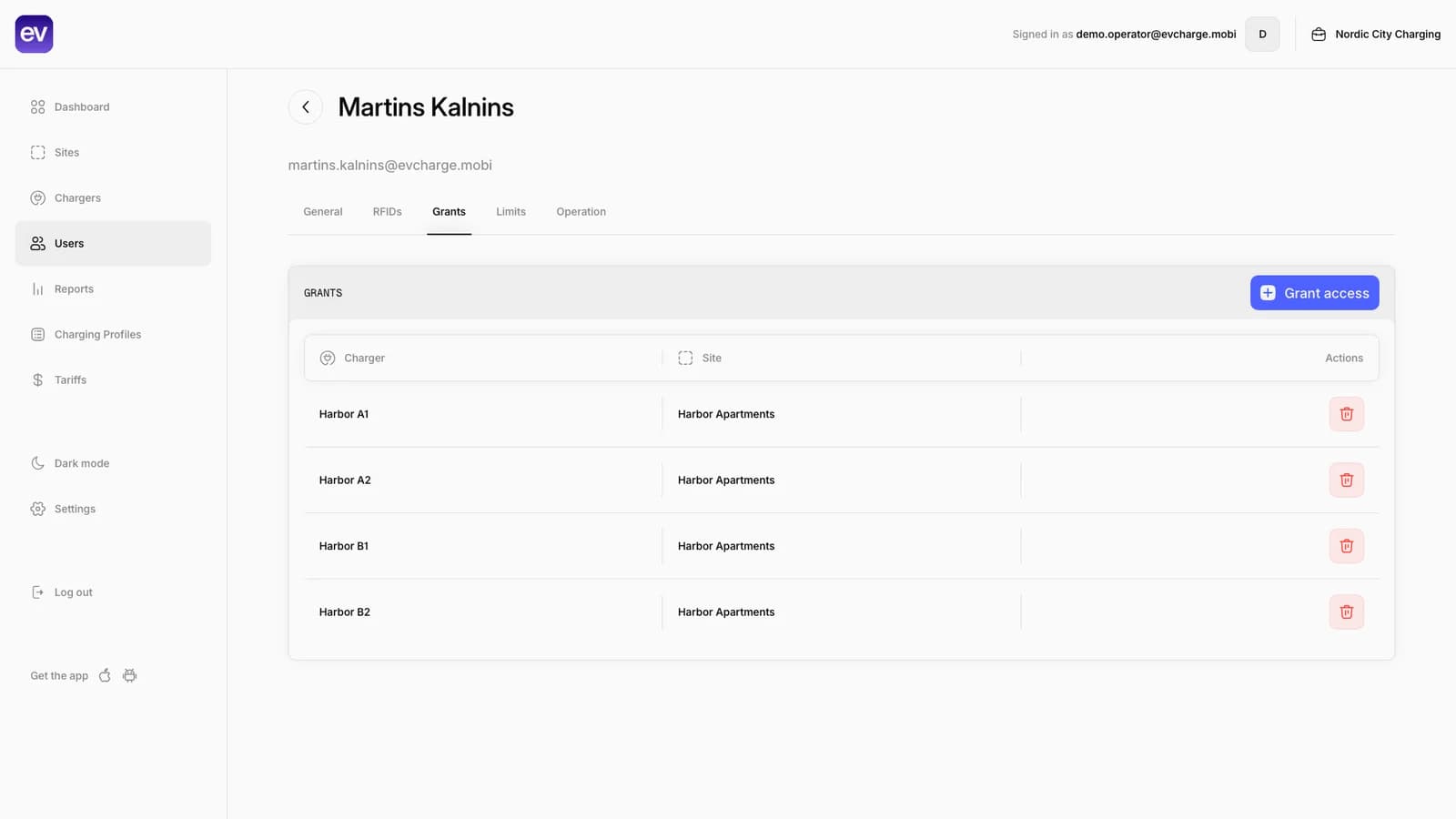1456x819 pixels.
Task: Remove the Harbor B1 grant
Action: pos(1346,546)
